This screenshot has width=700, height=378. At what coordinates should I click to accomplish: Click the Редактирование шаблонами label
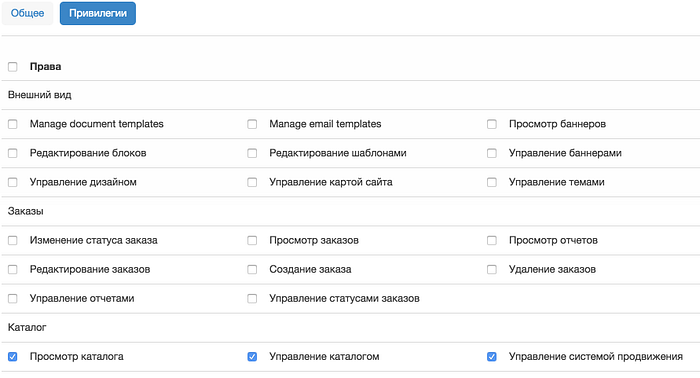click(x=338, y=153)
